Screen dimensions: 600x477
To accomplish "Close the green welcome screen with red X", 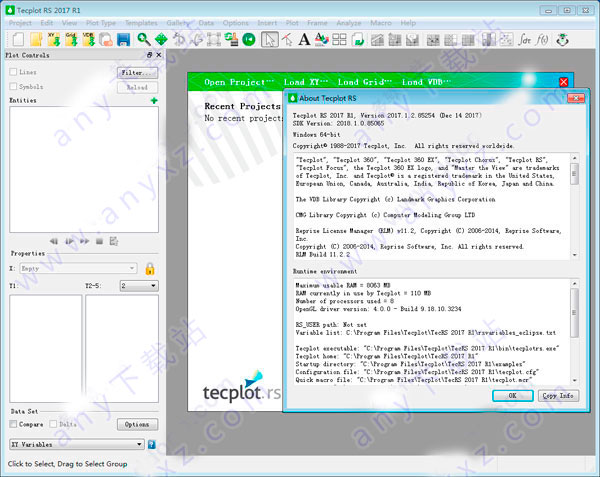I will click(x=563, y=82).
